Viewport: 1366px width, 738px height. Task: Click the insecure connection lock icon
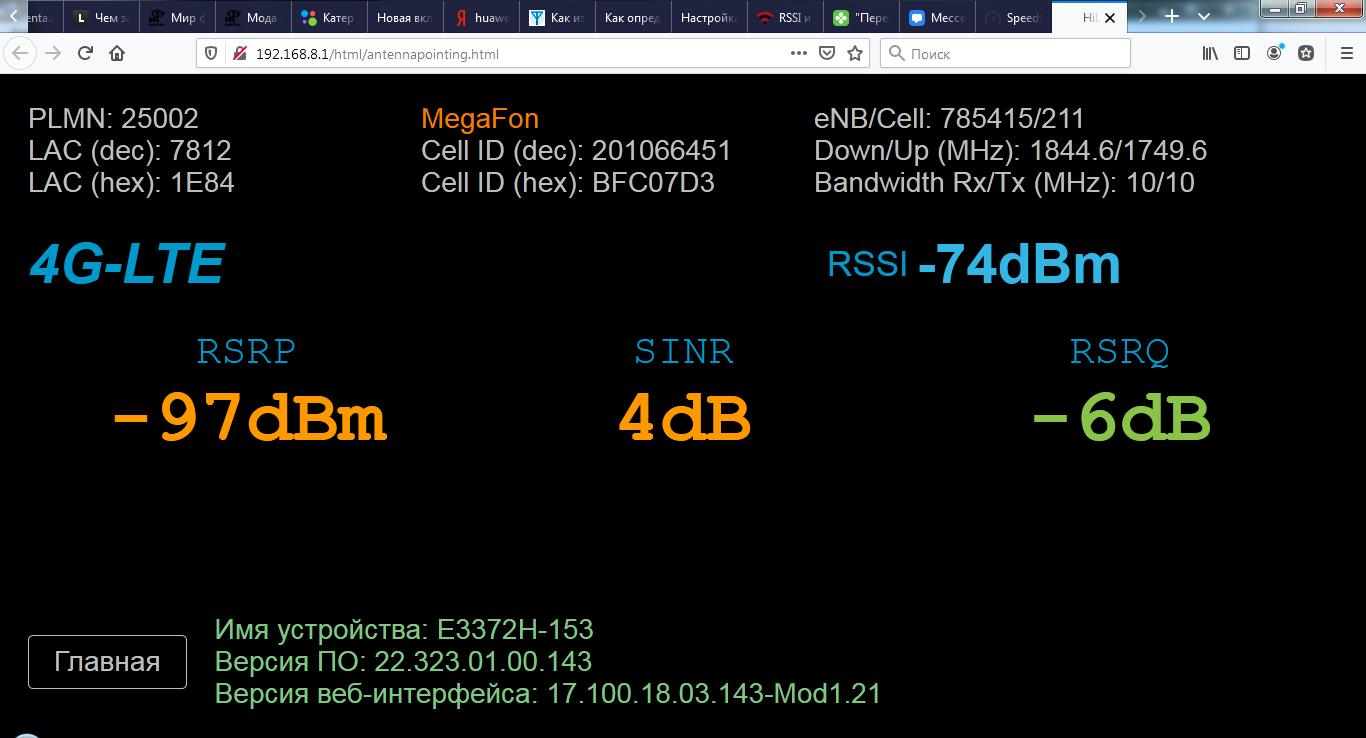pos(239,54)
